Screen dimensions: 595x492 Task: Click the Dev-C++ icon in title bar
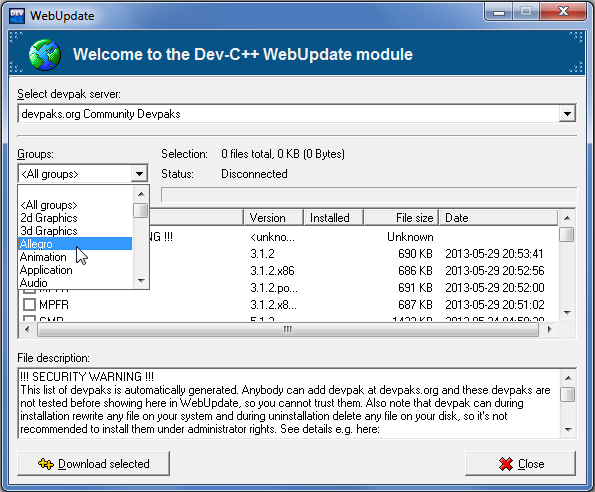pyautogui.click(x=17, y=16)
